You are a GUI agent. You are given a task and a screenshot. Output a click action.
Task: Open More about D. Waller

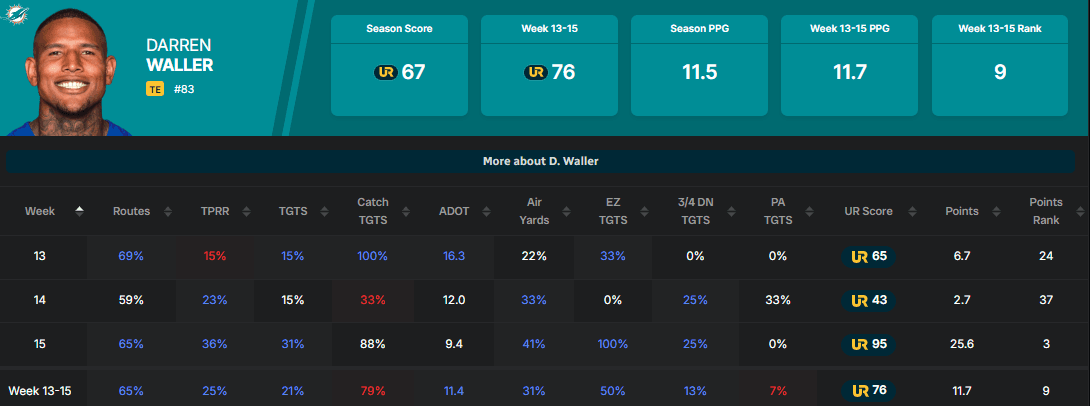click(541, 160)
